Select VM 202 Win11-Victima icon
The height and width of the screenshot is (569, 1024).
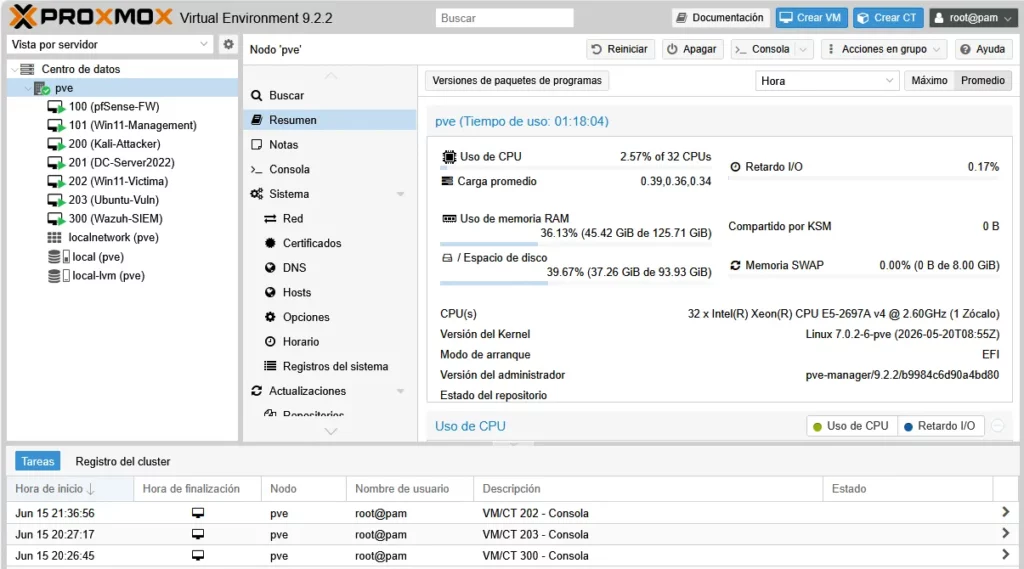point(56,182)
